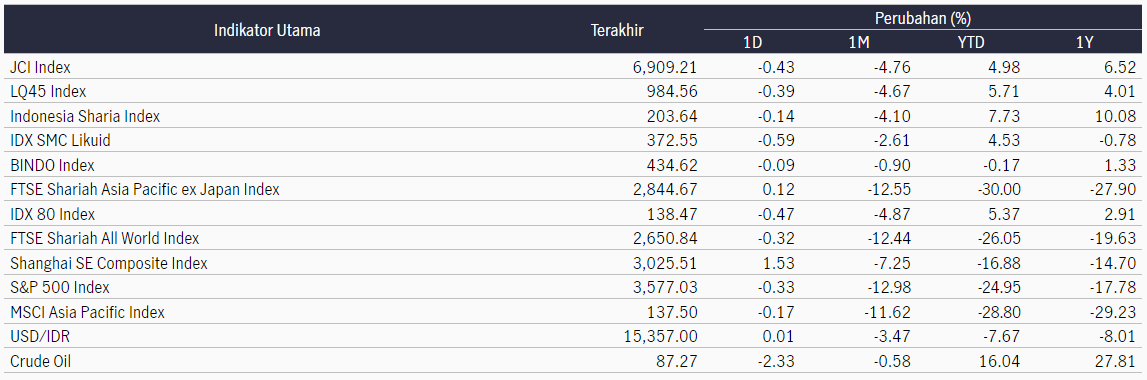Select the Crude Oil 1Y value 27.81
Screen dimensions: 1147x380
click(x=1119, y=362)
